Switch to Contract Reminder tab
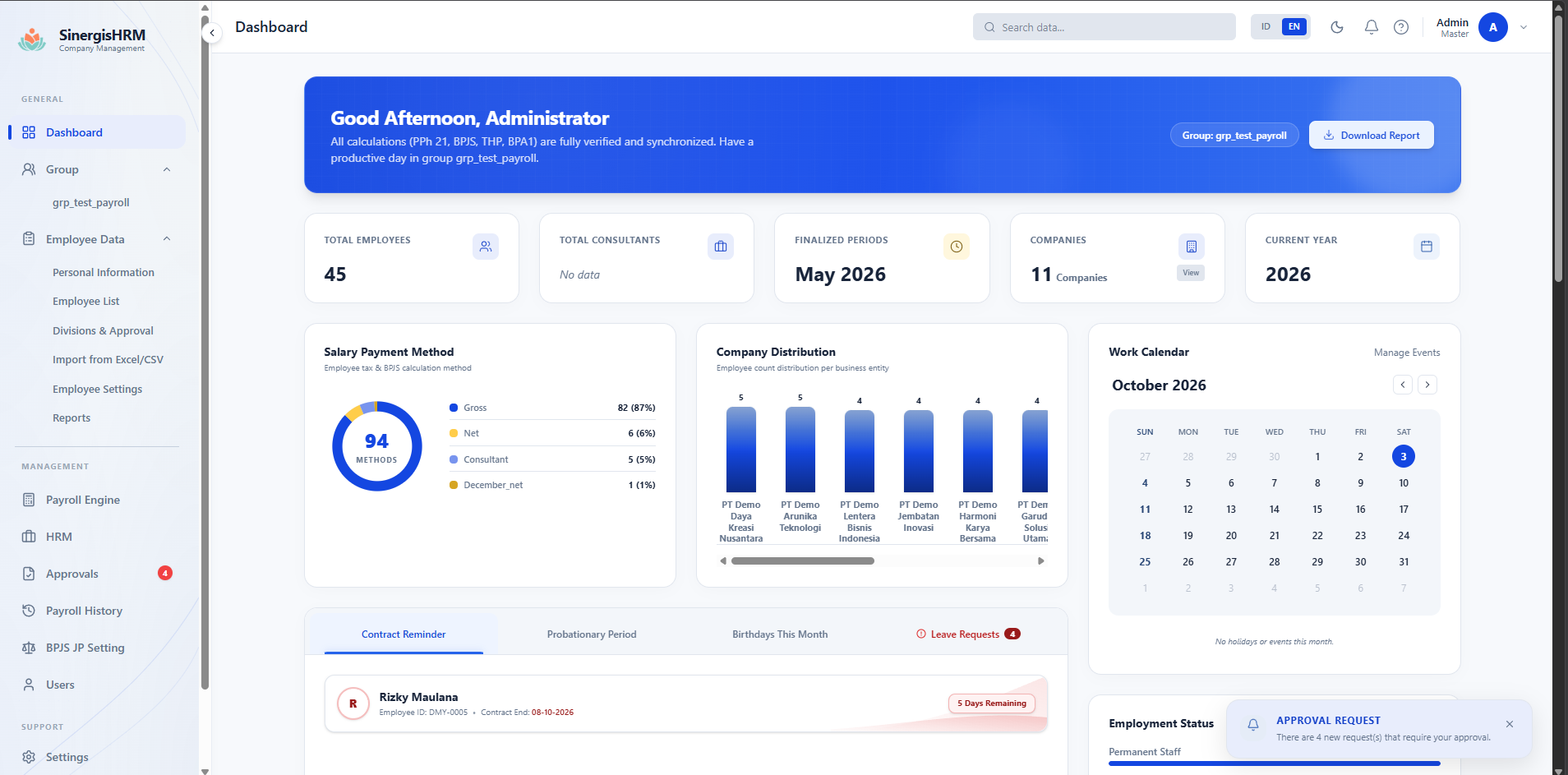Image resolution: width=1568 pixels, height=775 pixels. (x=404, y=634)
